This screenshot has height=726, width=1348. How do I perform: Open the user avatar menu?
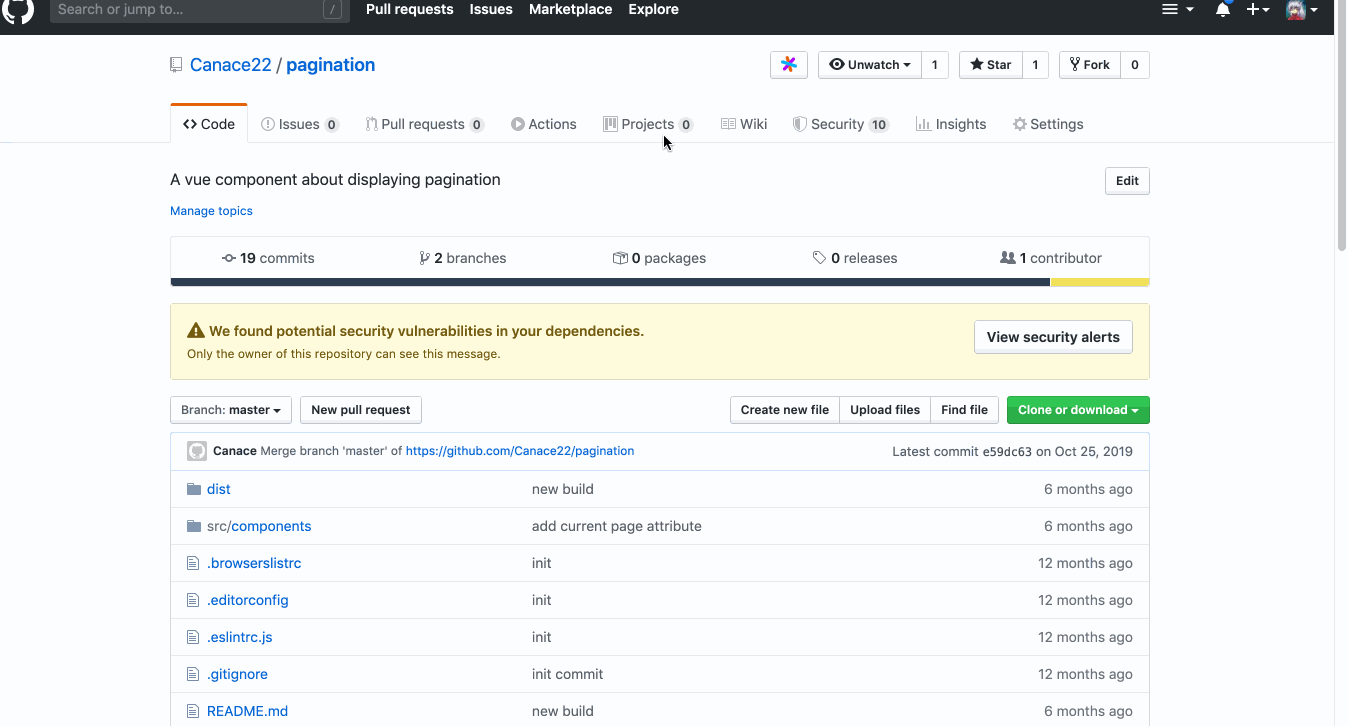point(1301,9)
